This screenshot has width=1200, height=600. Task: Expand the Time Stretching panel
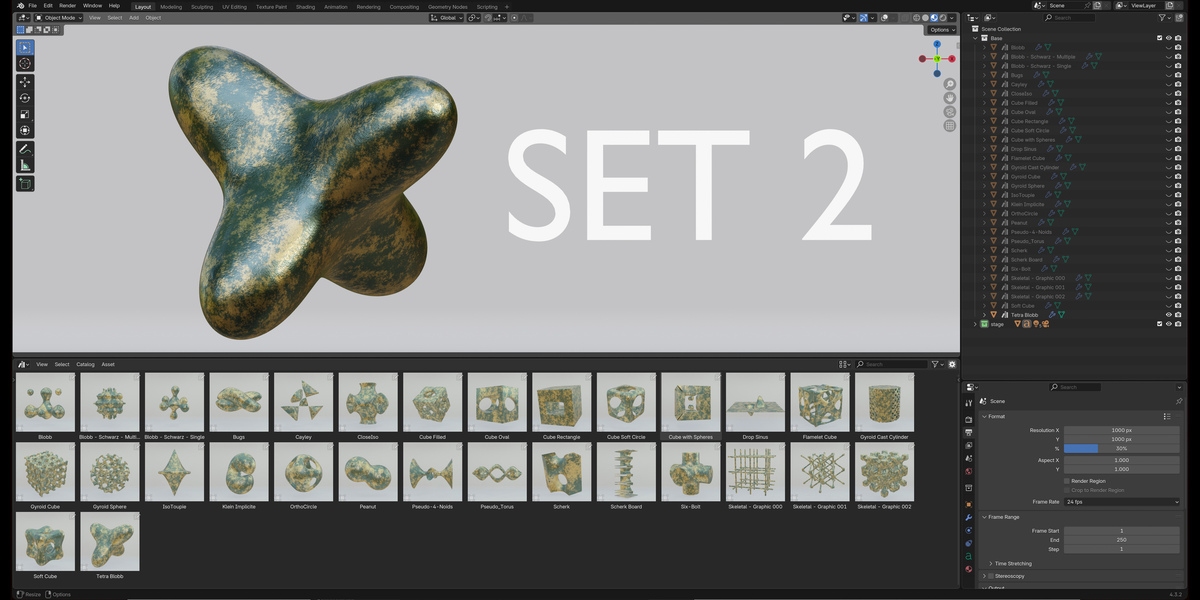pos(1013,563)
